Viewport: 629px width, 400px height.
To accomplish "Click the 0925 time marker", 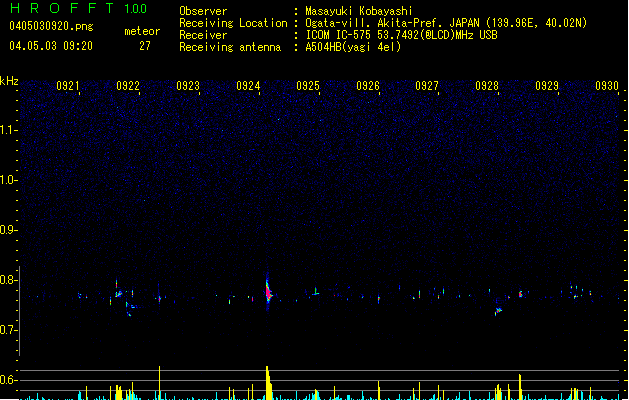I will pos(308,86).
